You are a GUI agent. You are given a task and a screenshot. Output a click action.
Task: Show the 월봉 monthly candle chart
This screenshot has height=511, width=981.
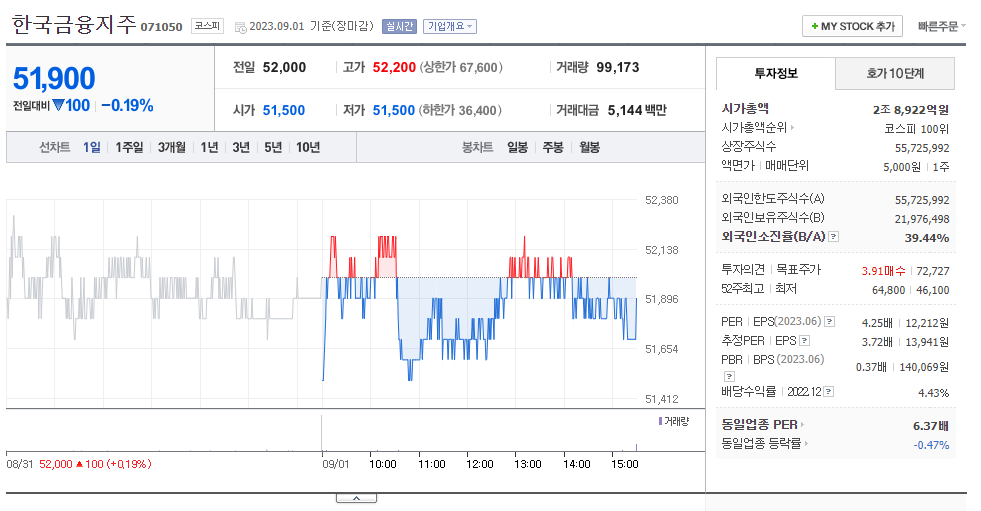(589, 147)
